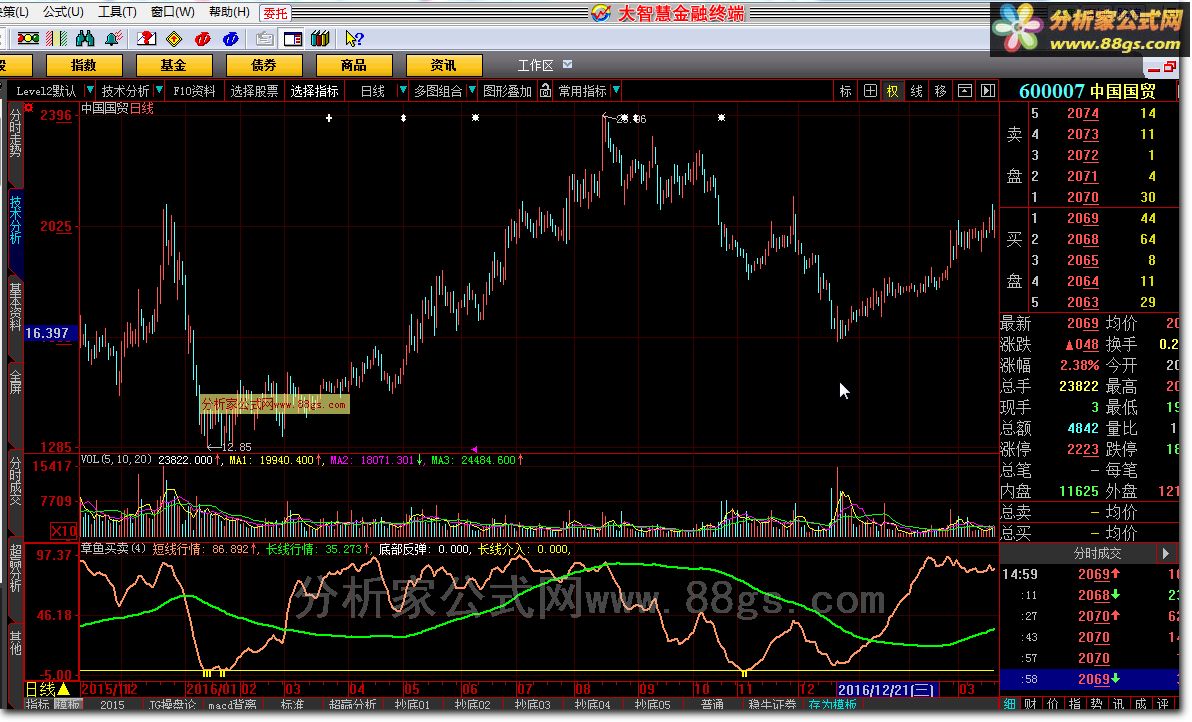Click the blue circular info icon
Screen dimensions: 1192x722
pyautogui.click(x=230, y=38)
